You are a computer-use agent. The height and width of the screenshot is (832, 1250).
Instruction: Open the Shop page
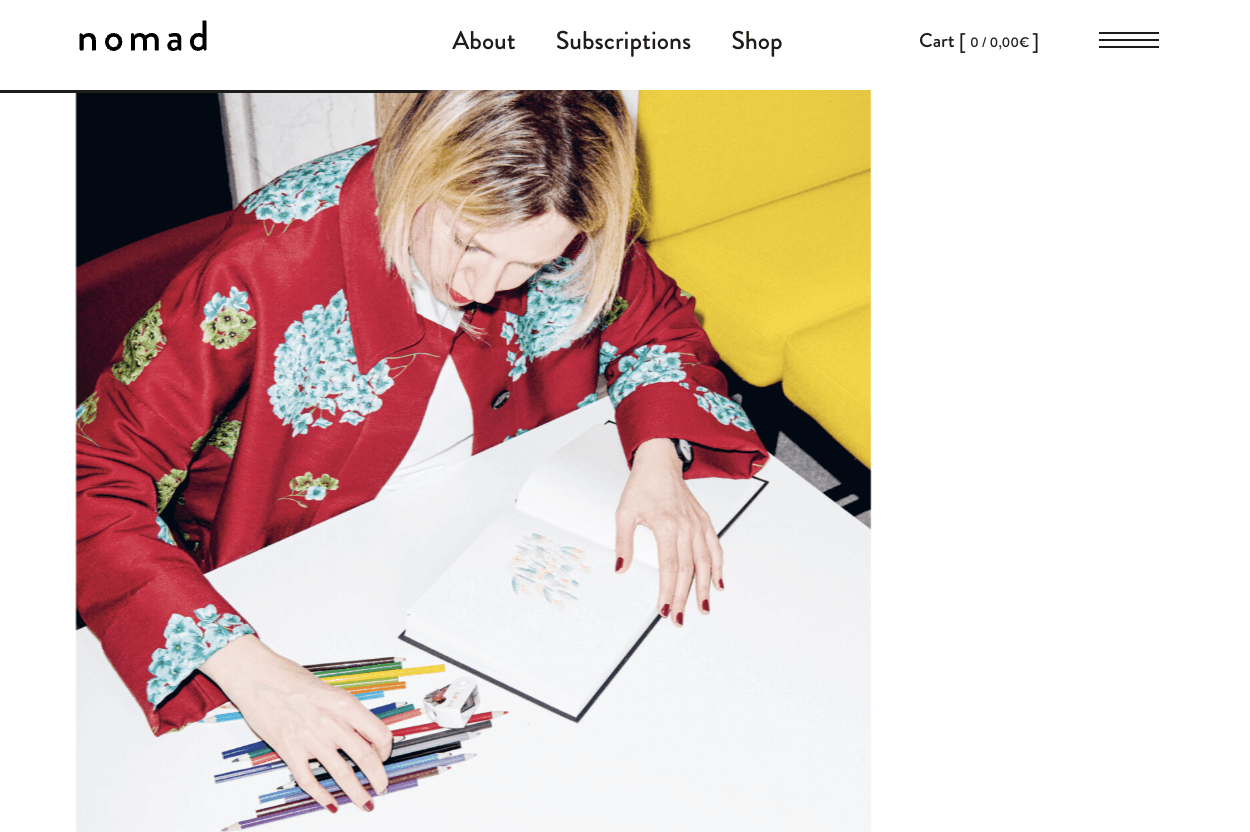[756, 41]
